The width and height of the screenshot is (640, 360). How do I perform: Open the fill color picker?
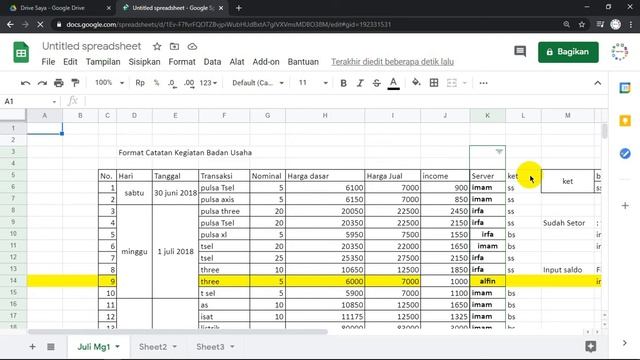click(416, 83)
